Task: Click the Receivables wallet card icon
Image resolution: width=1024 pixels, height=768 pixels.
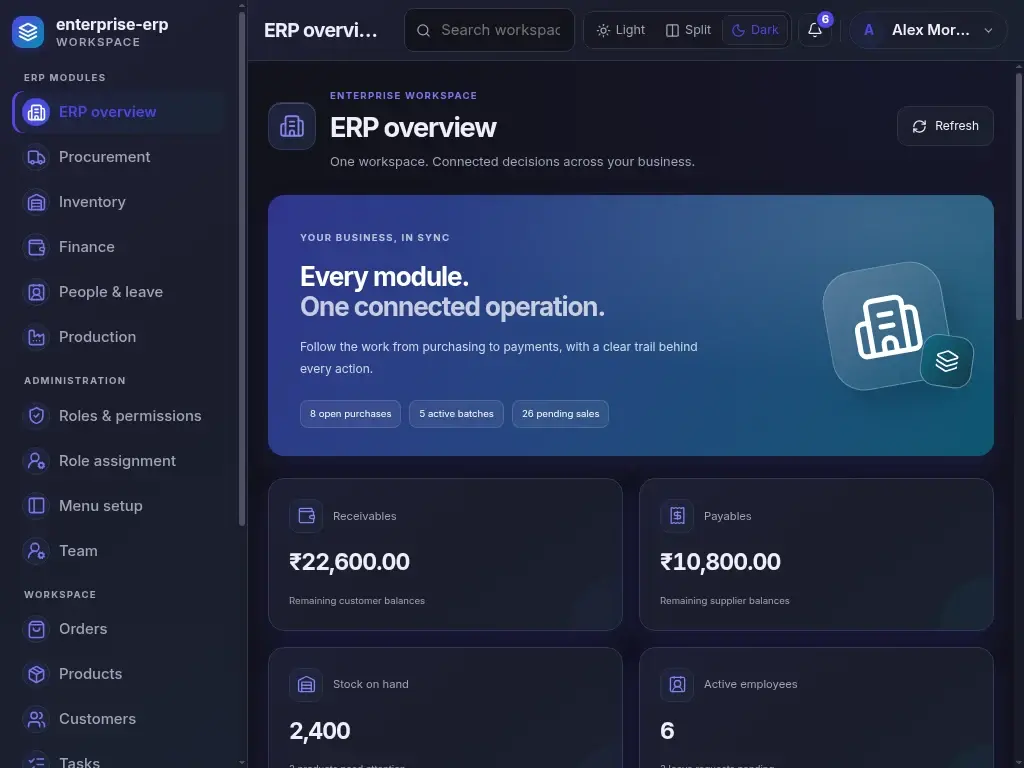Action: 306,516
